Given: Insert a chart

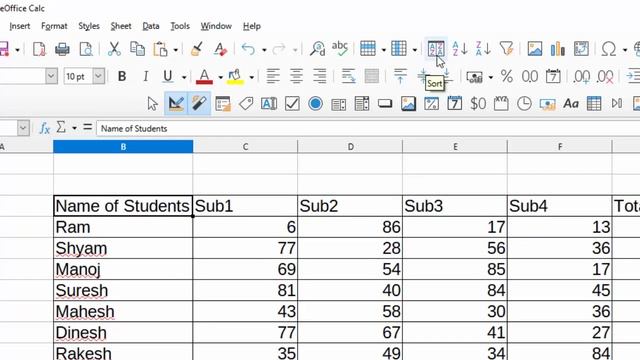Looking at the screenshot, I should (x=558, y=49).
